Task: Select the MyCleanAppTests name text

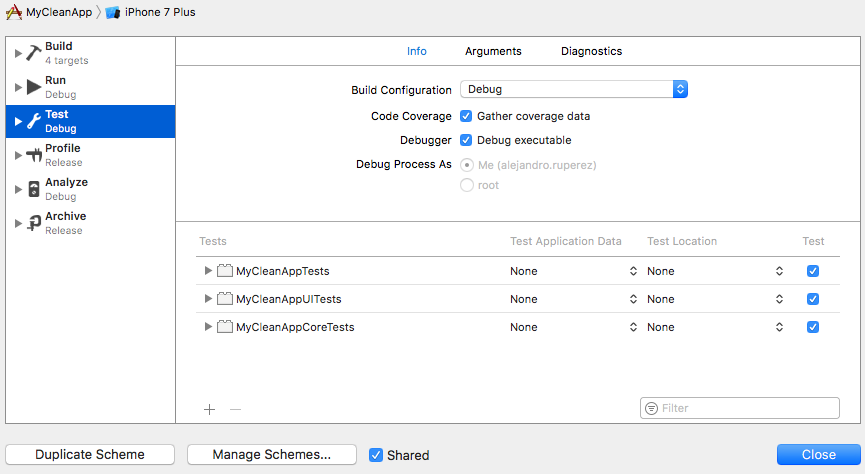Action: (x=282, y=271)
